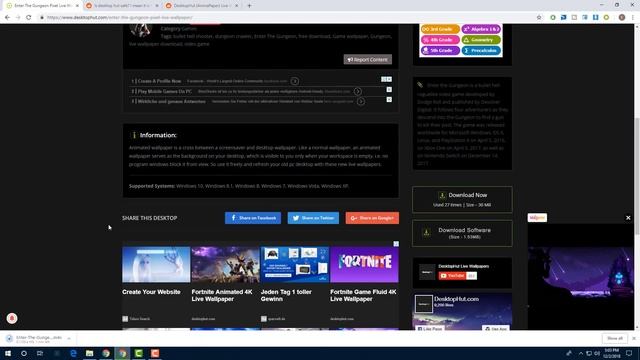Open the DesktopHut.com Facebook page widget
The height and width of the screenshot is (360, 640).
pyautogui.click(x=462, y=311)
